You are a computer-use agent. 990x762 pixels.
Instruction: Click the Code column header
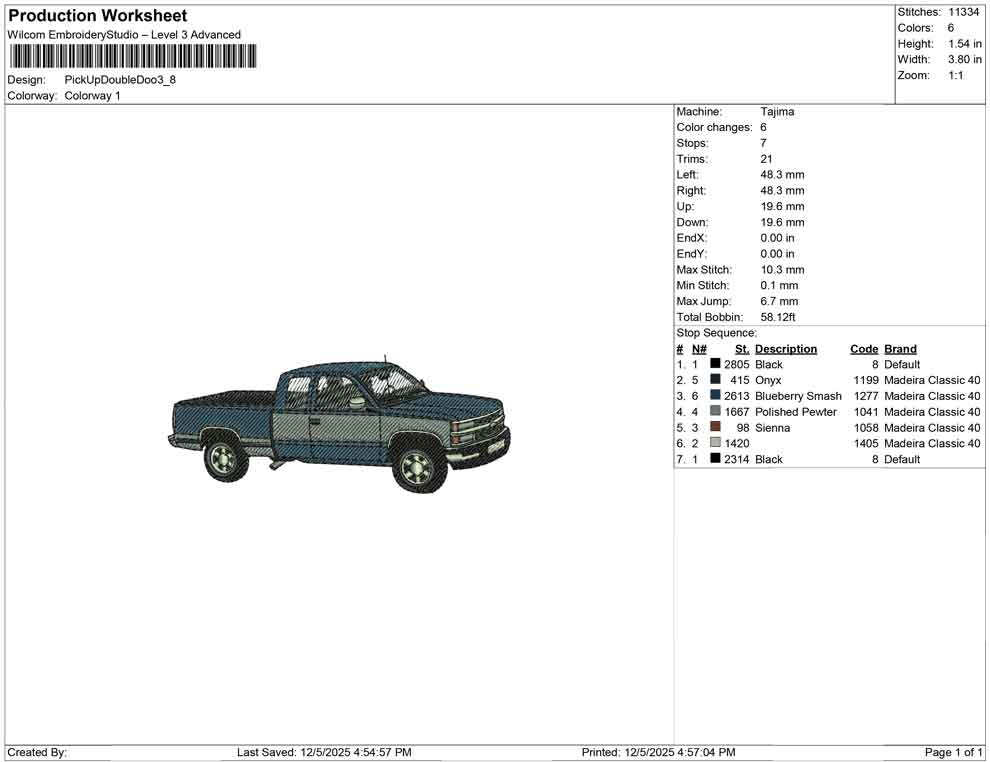pos(864,348)
